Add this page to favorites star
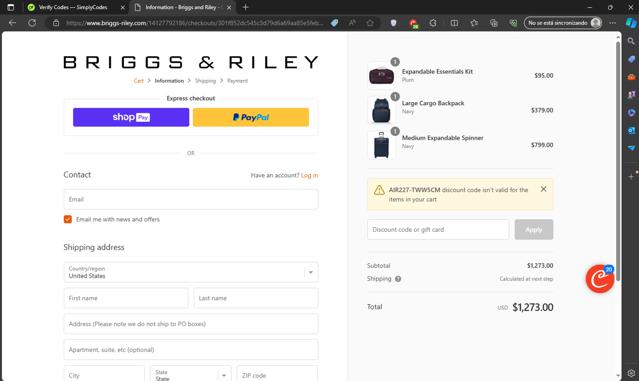 point(370,23)
